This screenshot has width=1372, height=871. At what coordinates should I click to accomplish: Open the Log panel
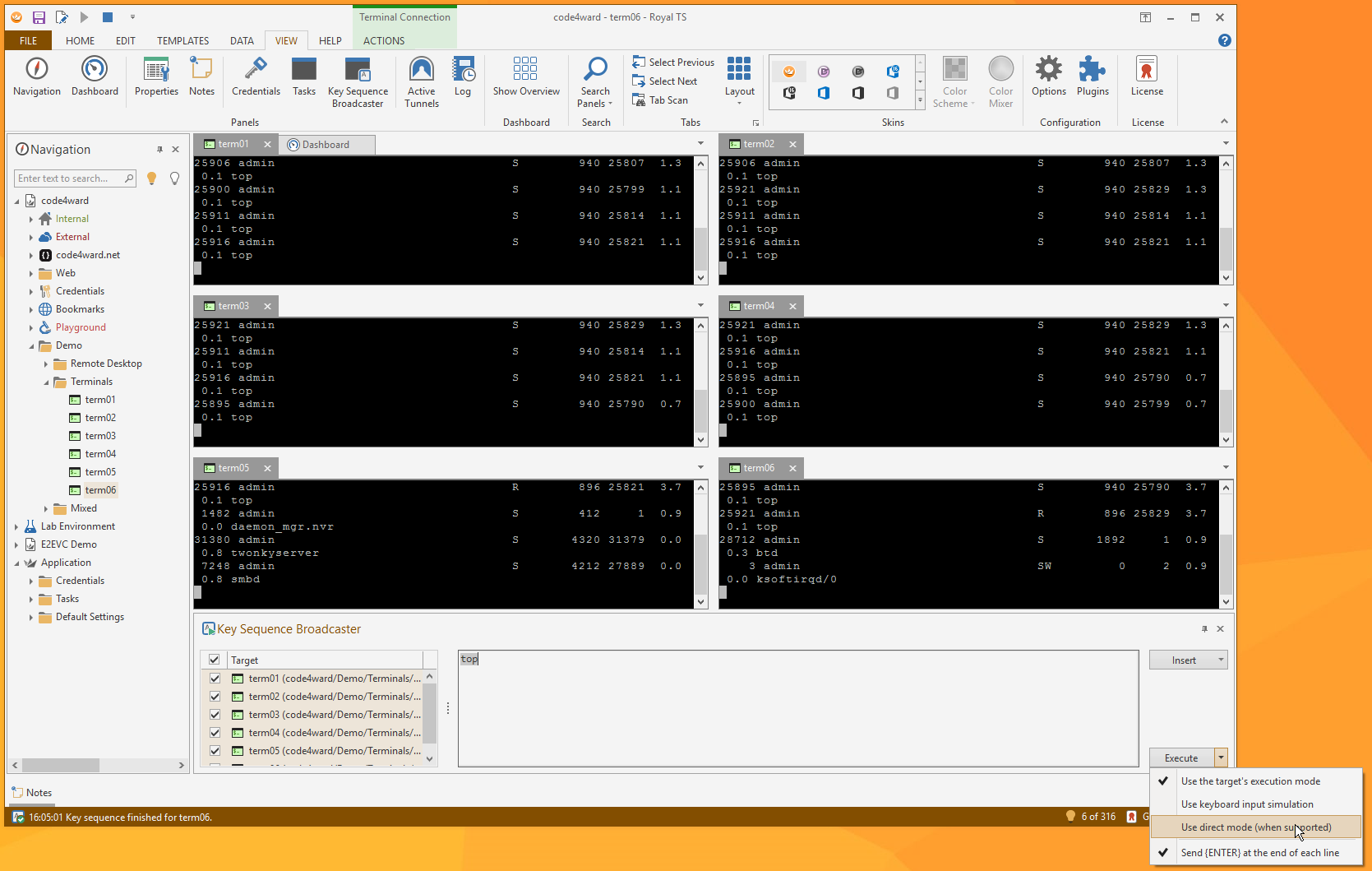(463, 78)
